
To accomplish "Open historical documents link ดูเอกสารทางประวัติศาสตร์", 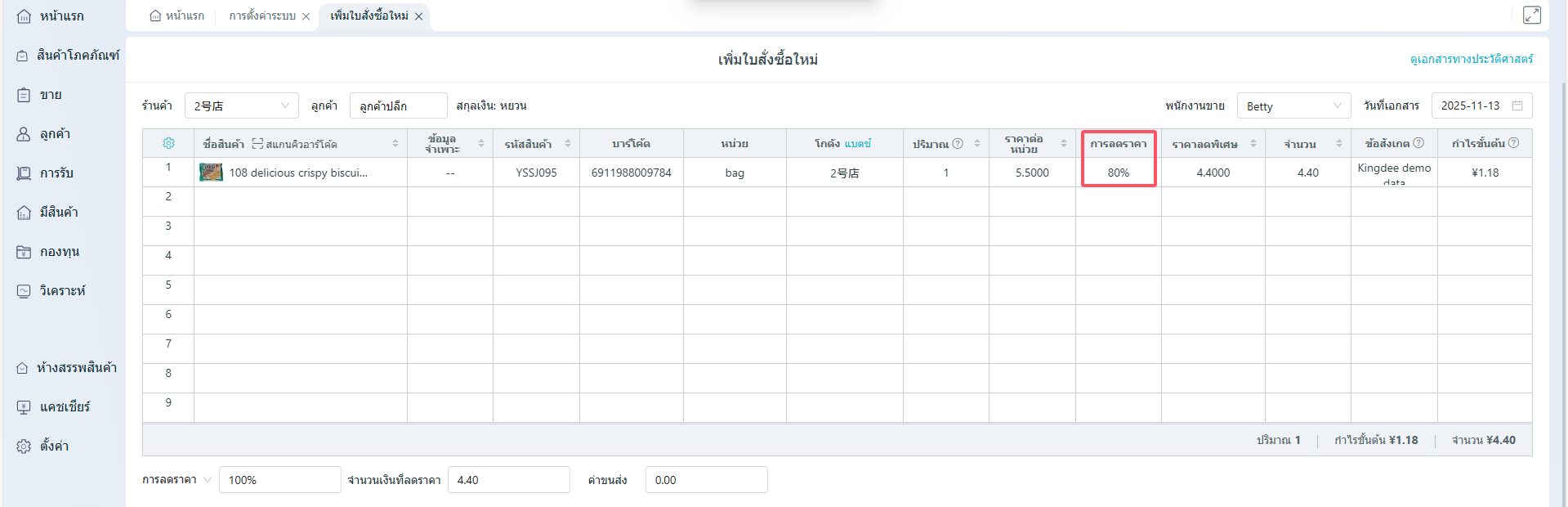I will tap(1471, 60).
